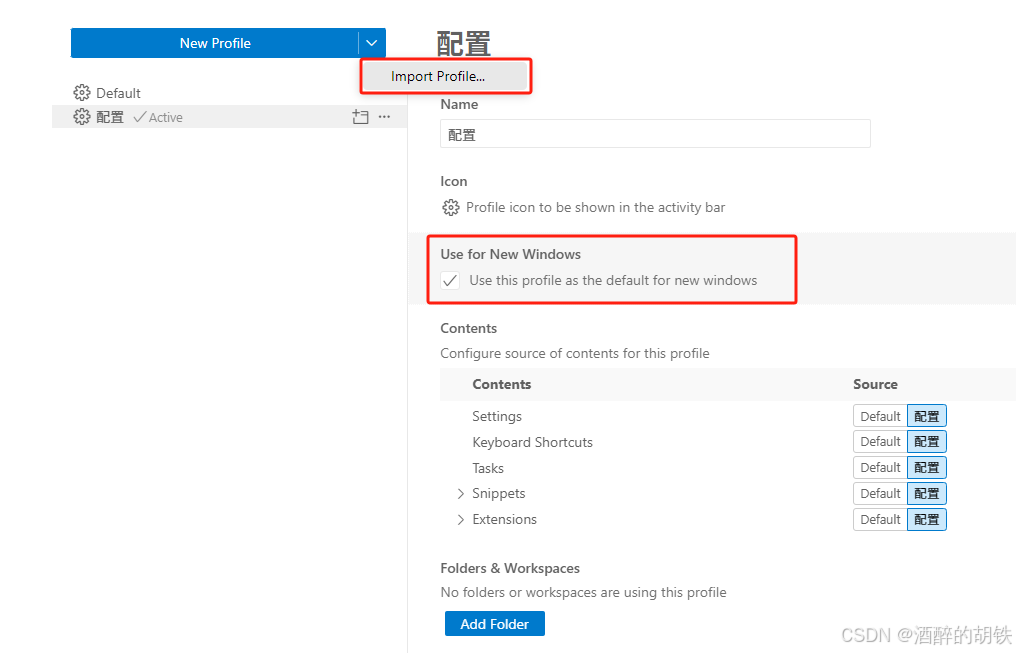Screen dimensions: 1016x653
Task: Click the profile icon picker gear
Action: pyautogui.click(x=451, y=207)
